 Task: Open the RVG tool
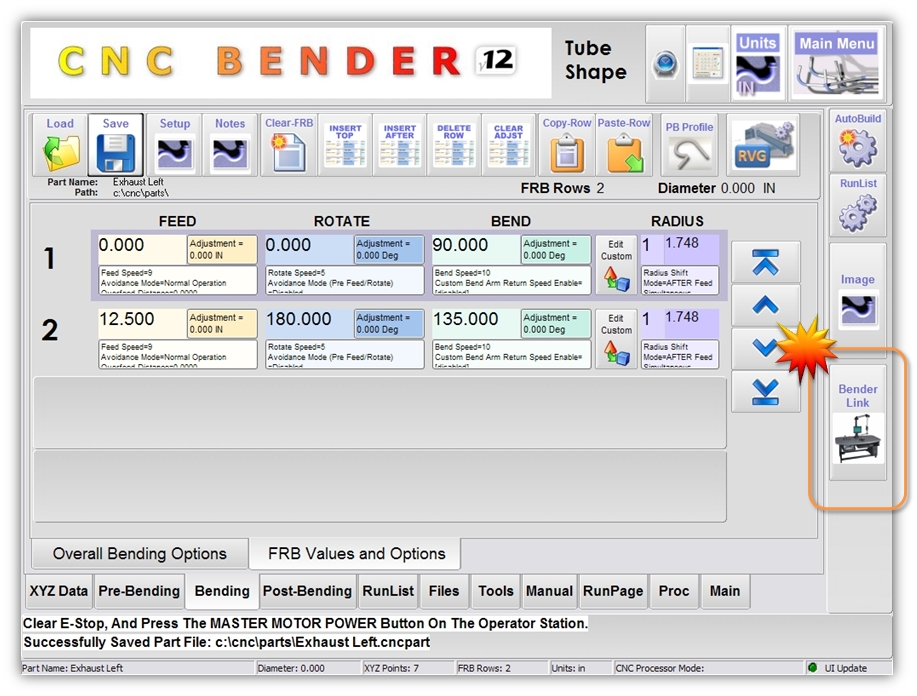click(x=762, y=147)
